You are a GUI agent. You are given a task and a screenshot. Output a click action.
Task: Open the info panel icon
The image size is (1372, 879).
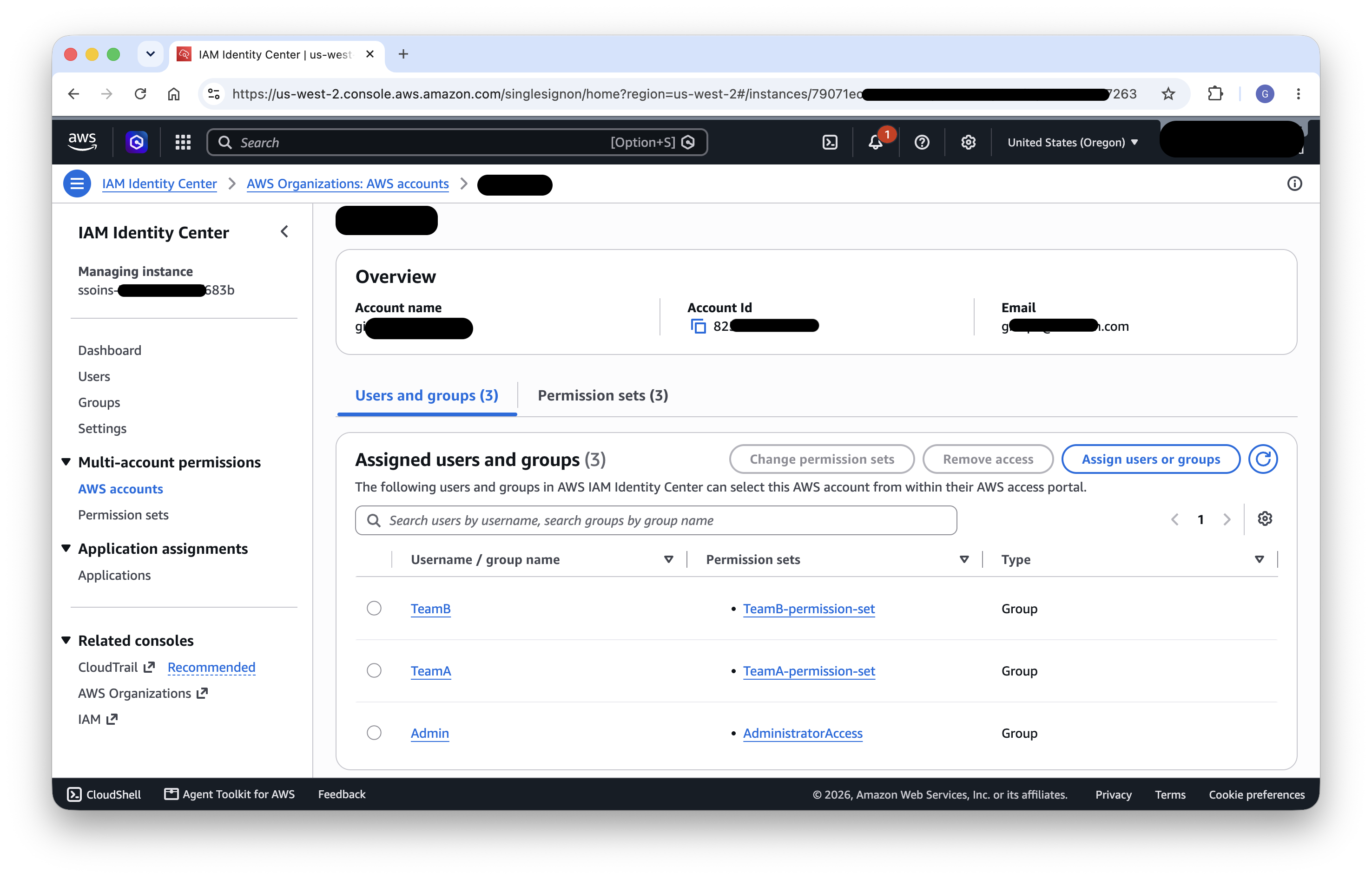click(x=1294, y=184)
